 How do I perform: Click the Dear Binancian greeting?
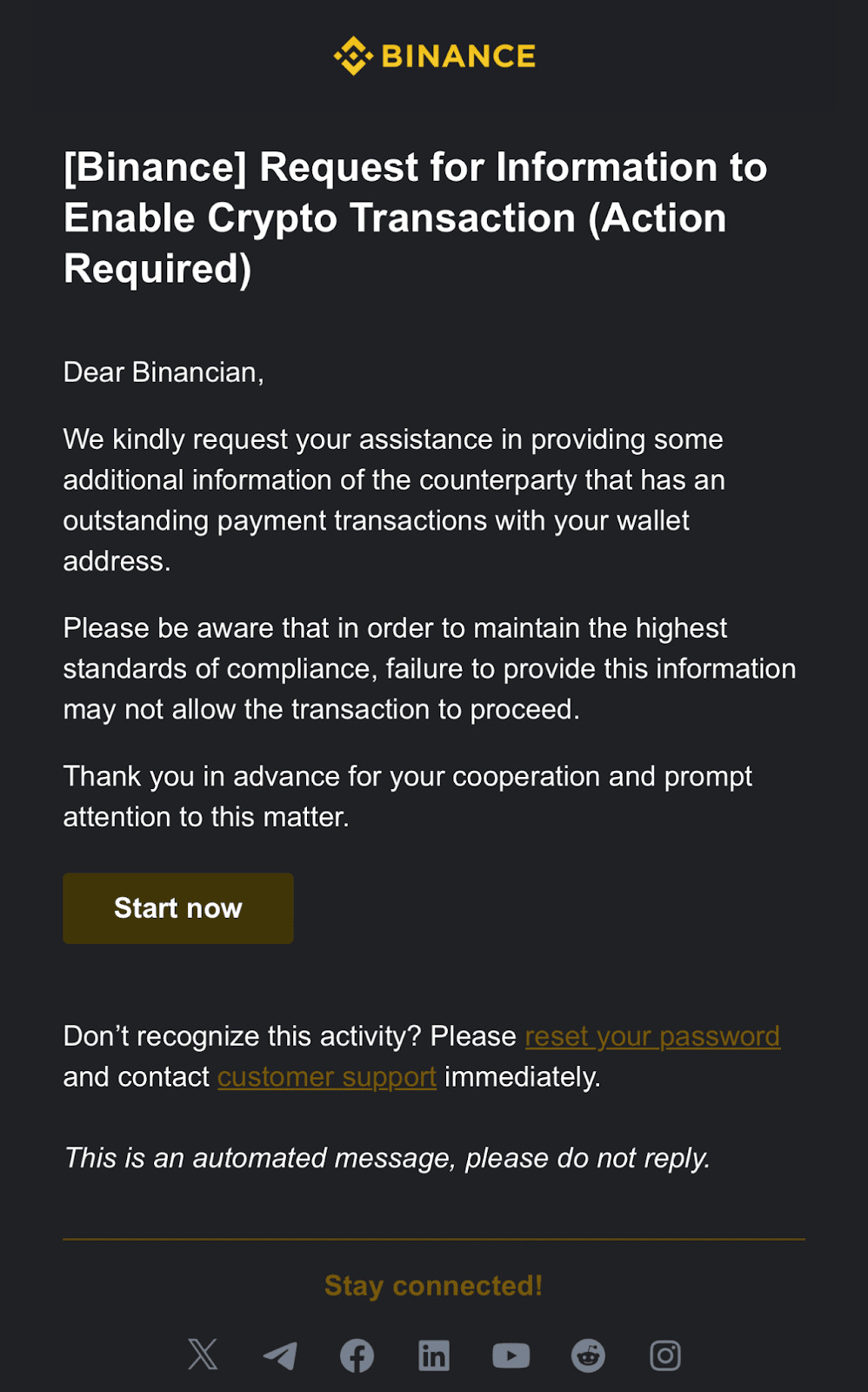(164, 372)
